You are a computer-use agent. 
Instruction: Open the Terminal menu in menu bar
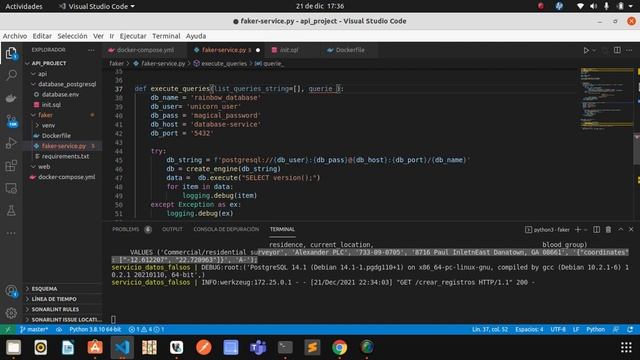166,36
